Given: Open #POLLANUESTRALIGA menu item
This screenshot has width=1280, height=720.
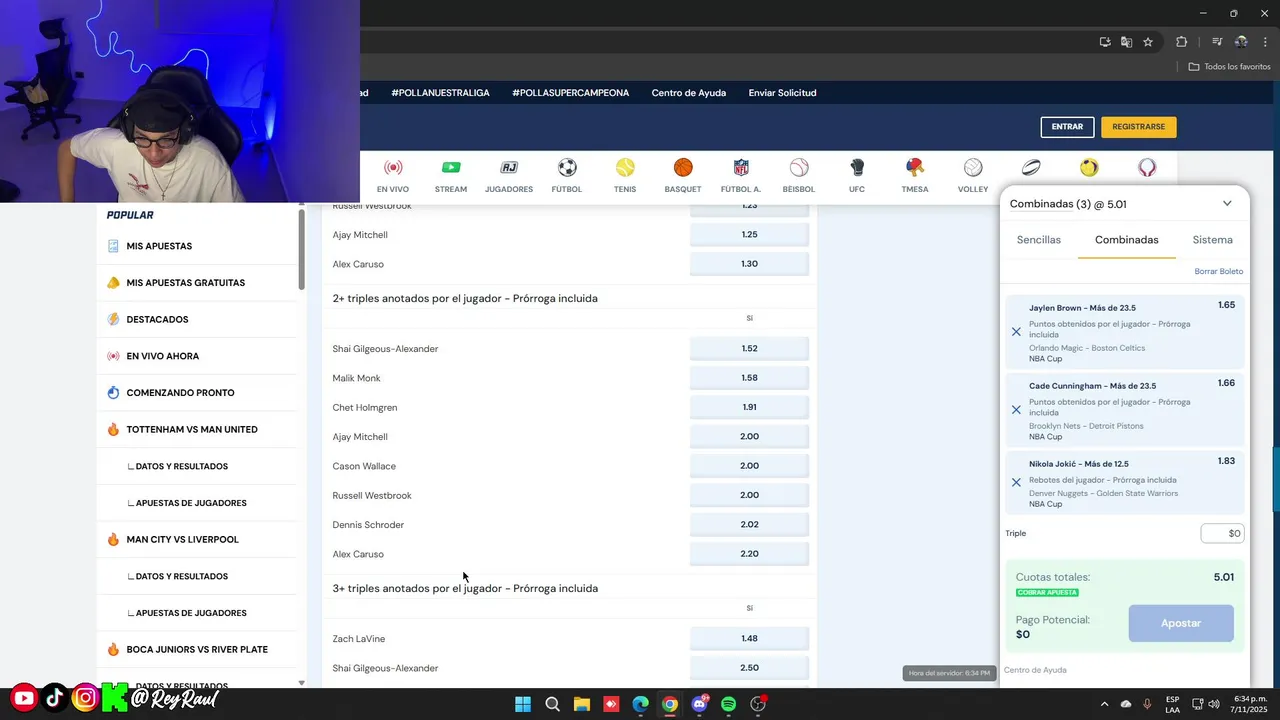Looking at the screenshot, I should point(440,93).
